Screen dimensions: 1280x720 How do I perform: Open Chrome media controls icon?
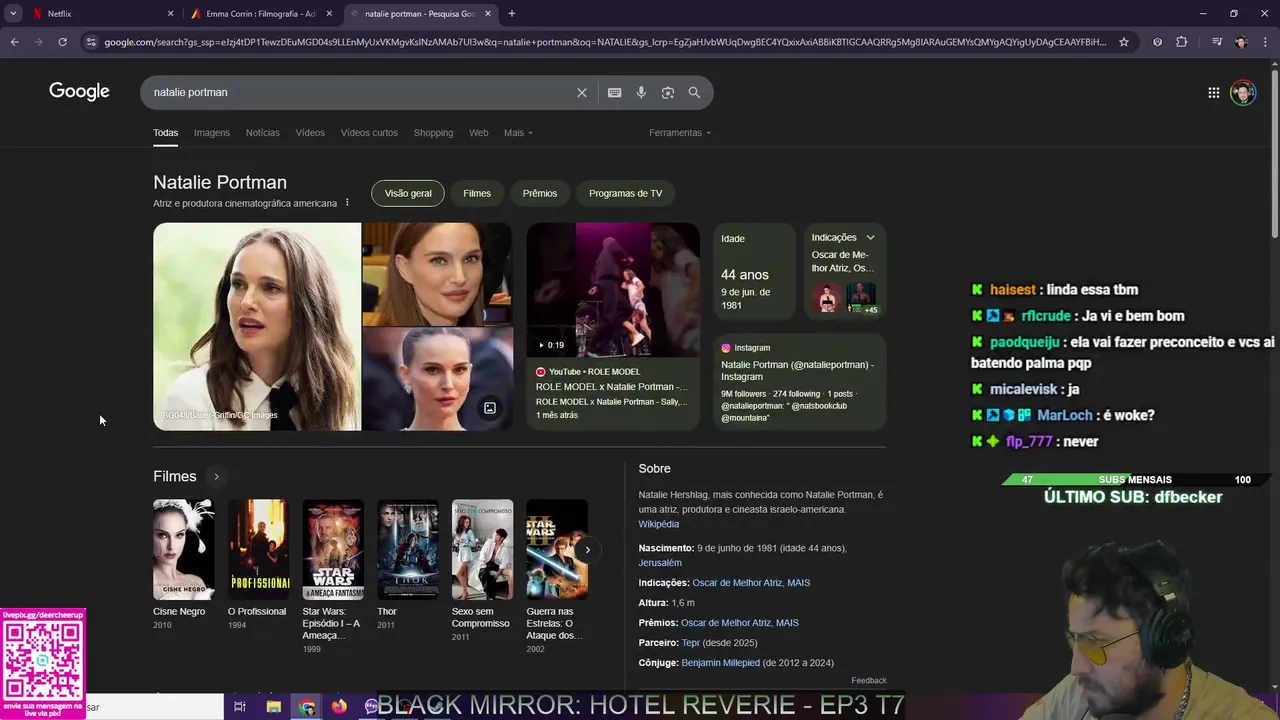coord(1217,42)
